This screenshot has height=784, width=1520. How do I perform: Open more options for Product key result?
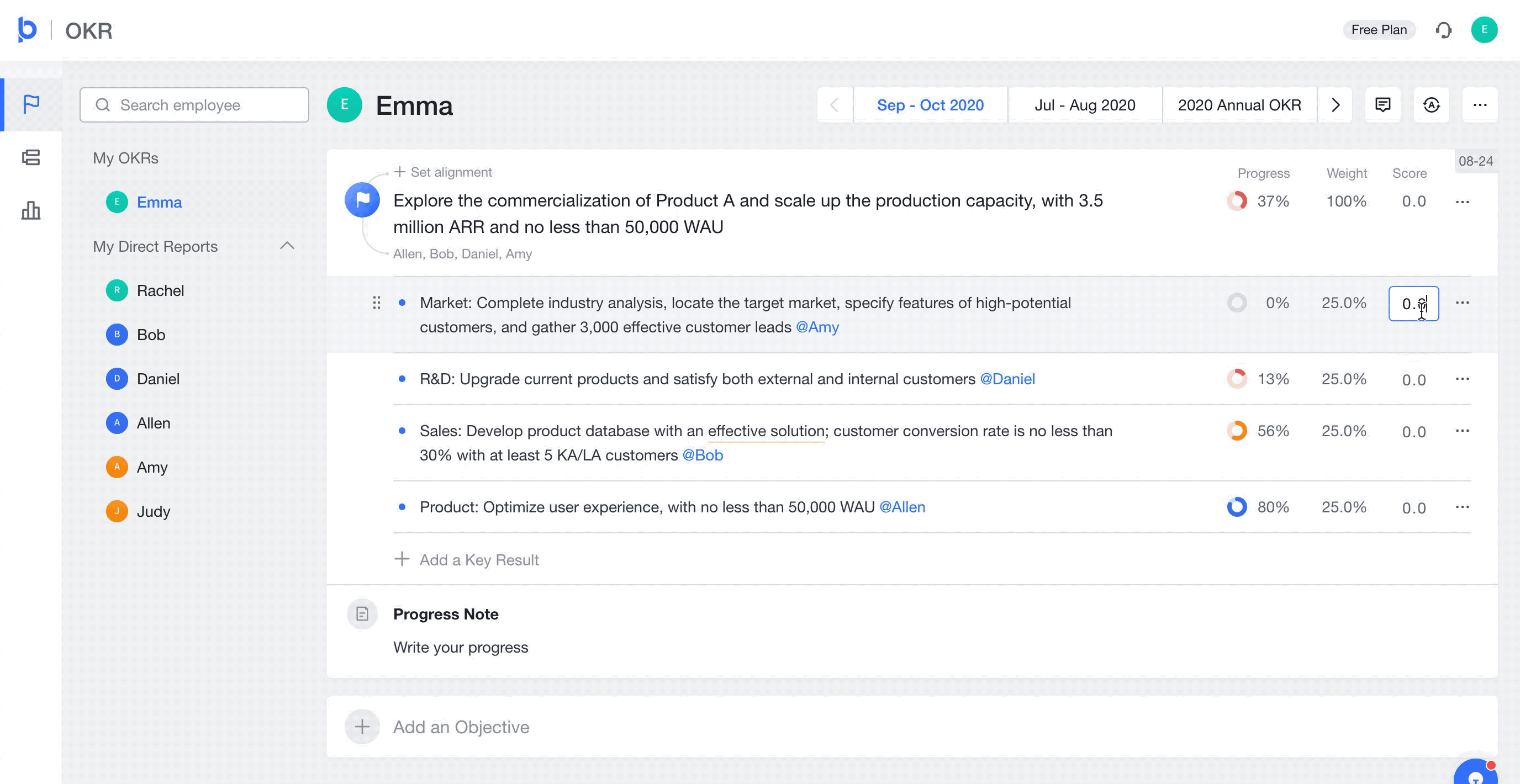[x=1462, y=507]
